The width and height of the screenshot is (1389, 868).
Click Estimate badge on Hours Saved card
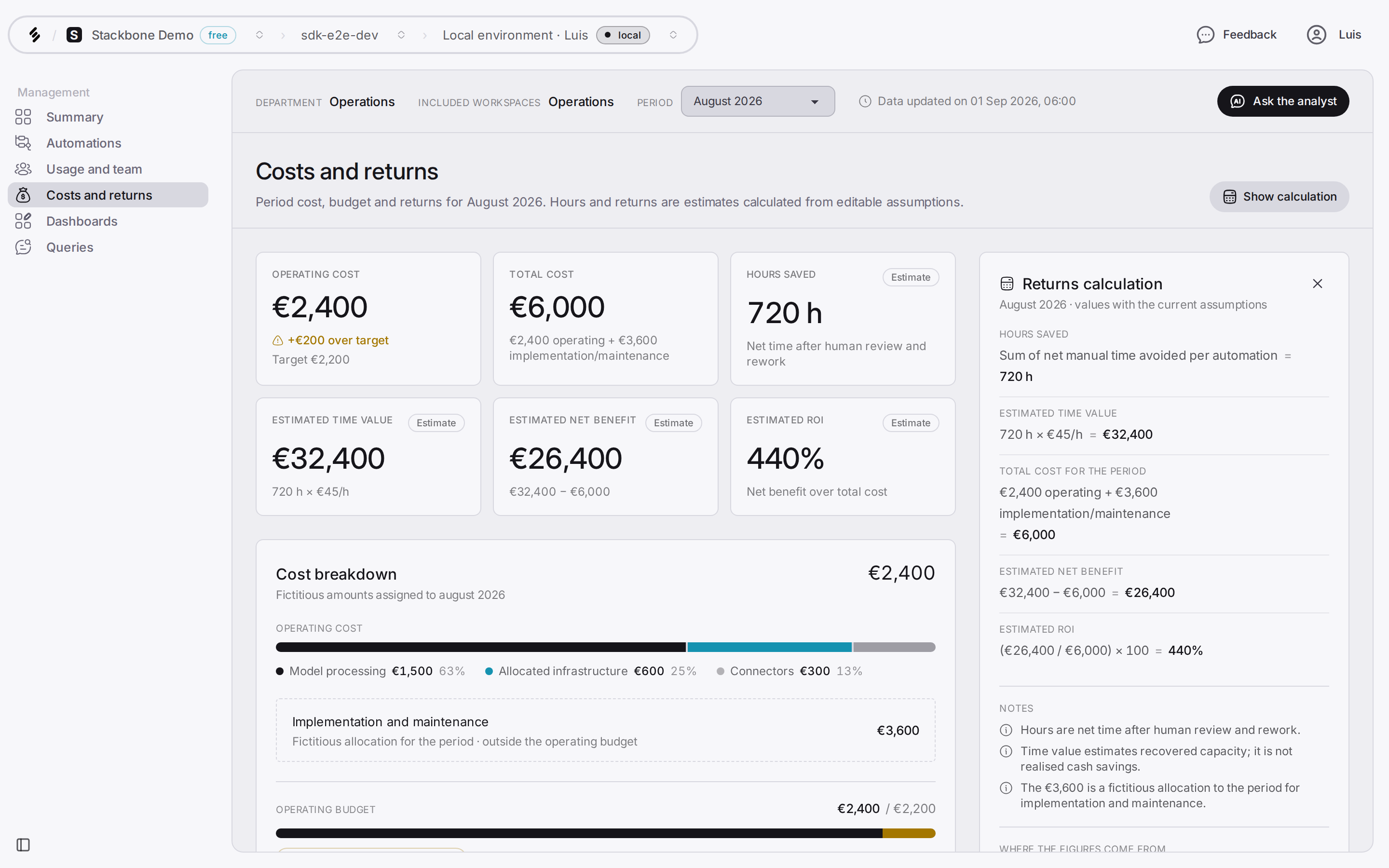pyautogui.click(x=910, y=277)
